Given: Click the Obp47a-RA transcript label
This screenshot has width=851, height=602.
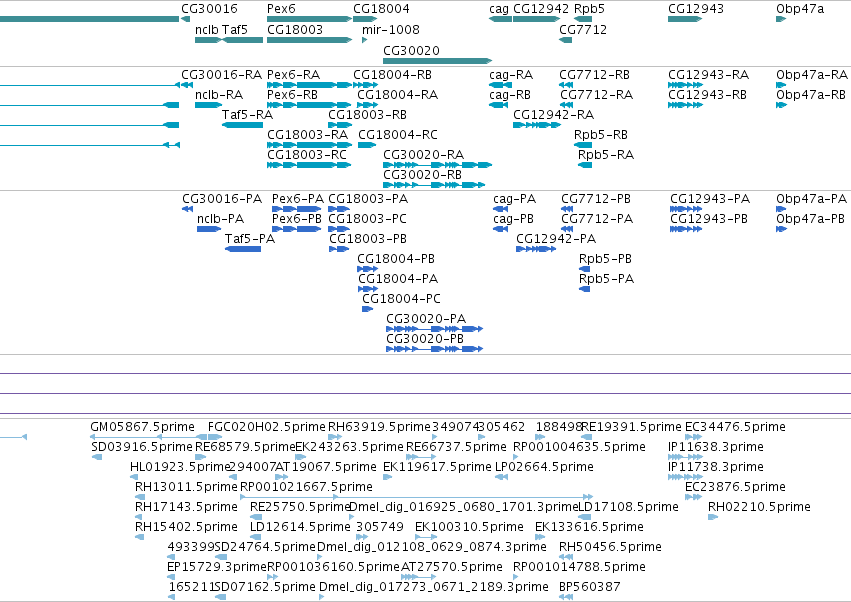Looking at the screenshot, I should pos(812,75).
